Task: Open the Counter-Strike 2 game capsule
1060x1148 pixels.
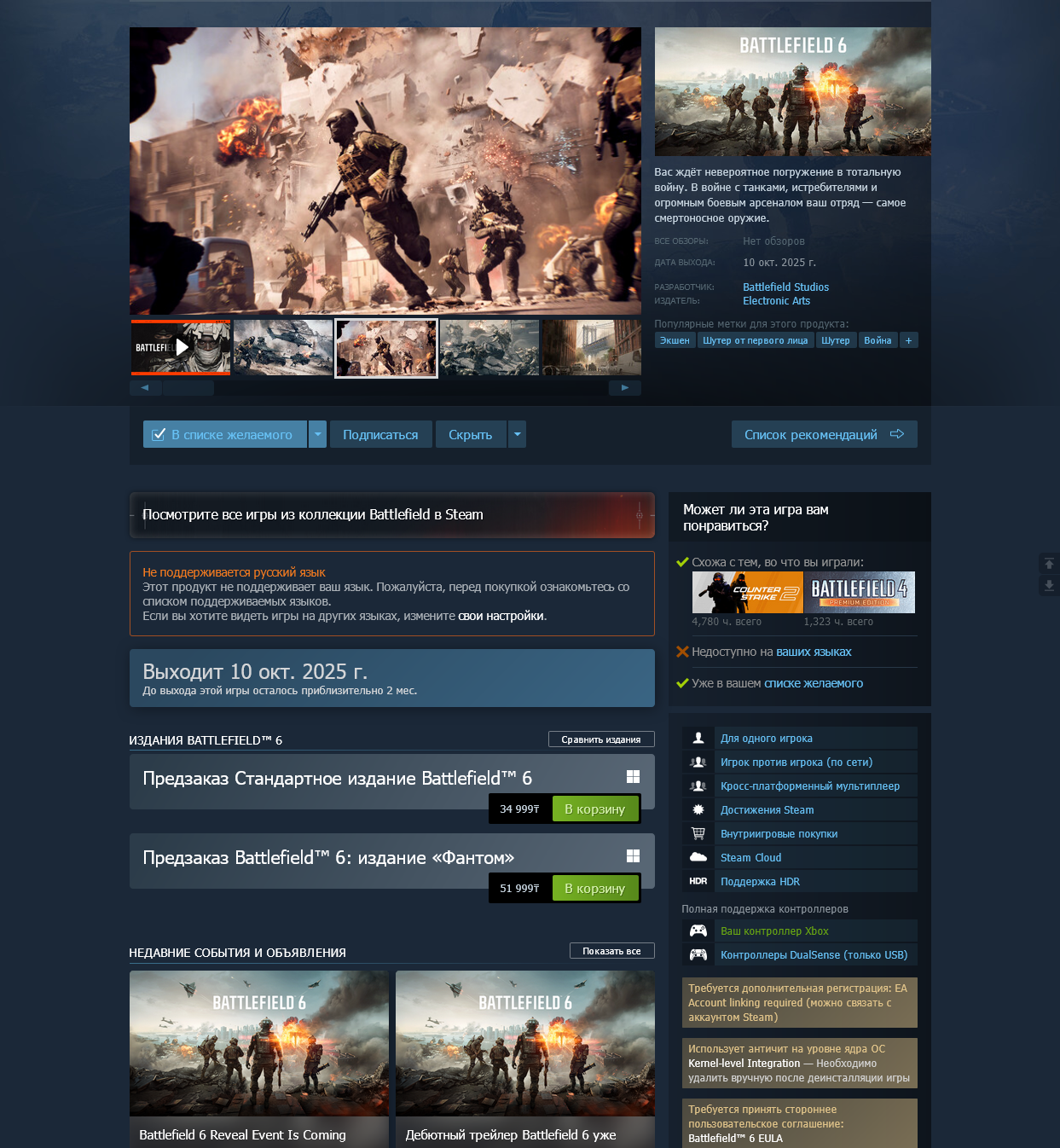Action: pyautogui.click(x=747, y=592)
